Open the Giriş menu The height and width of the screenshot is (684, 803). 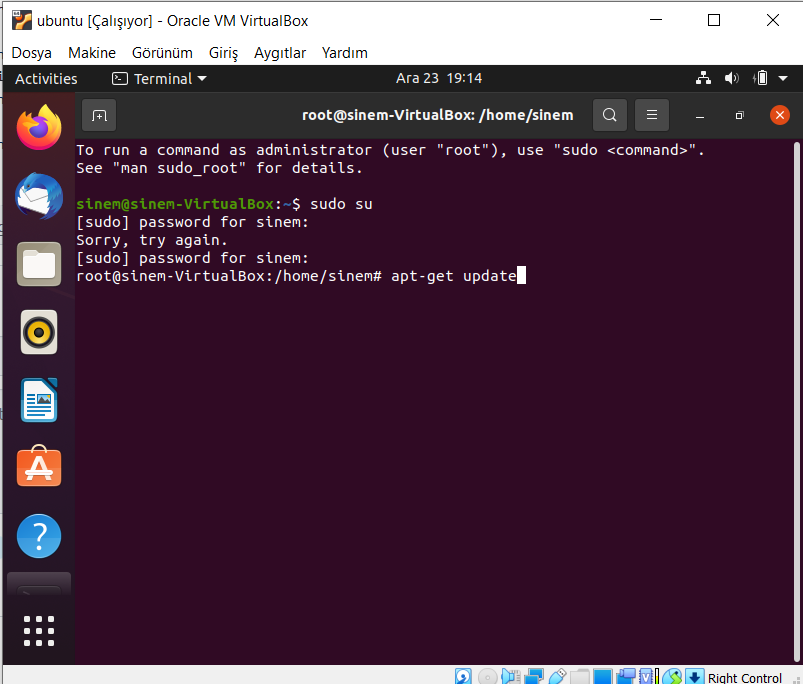coord(223,53)
